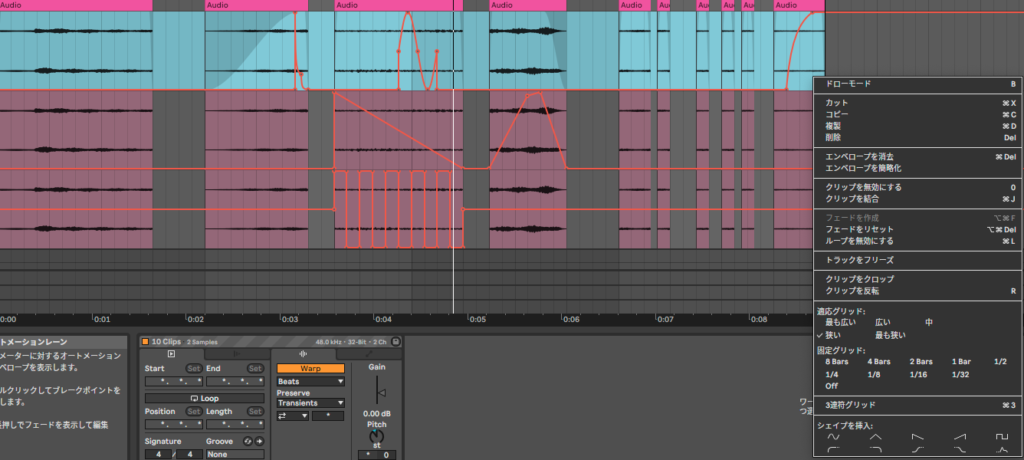Click the Groove None field

(x=235, y=454)
